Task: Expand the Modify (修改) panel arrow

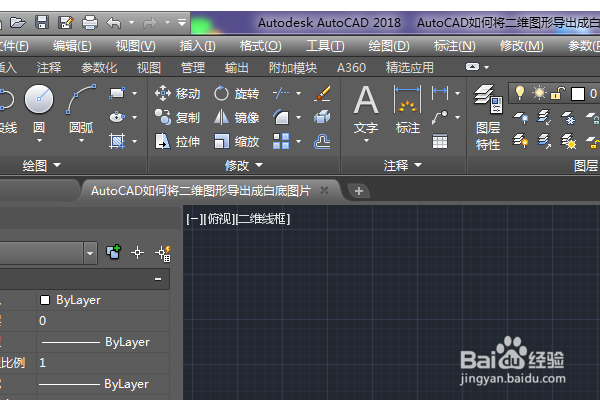Action: pos(259,165)
